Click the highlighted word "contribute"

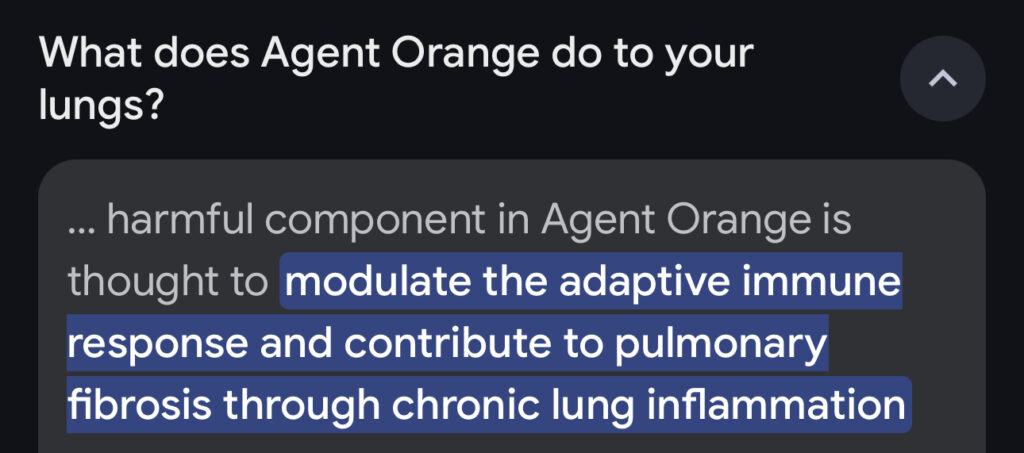423,344
